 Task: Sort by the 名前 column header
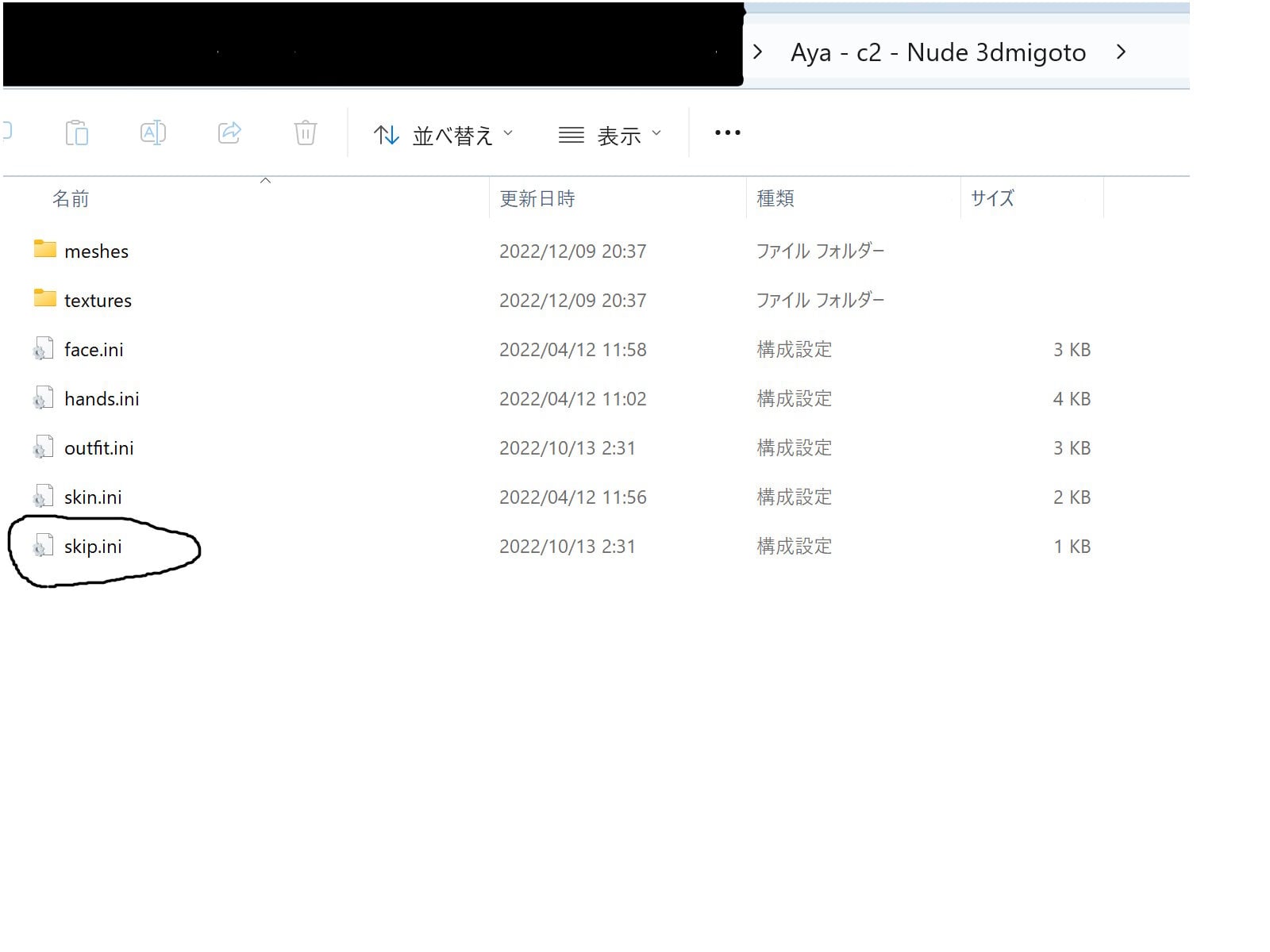coord(71,198)
